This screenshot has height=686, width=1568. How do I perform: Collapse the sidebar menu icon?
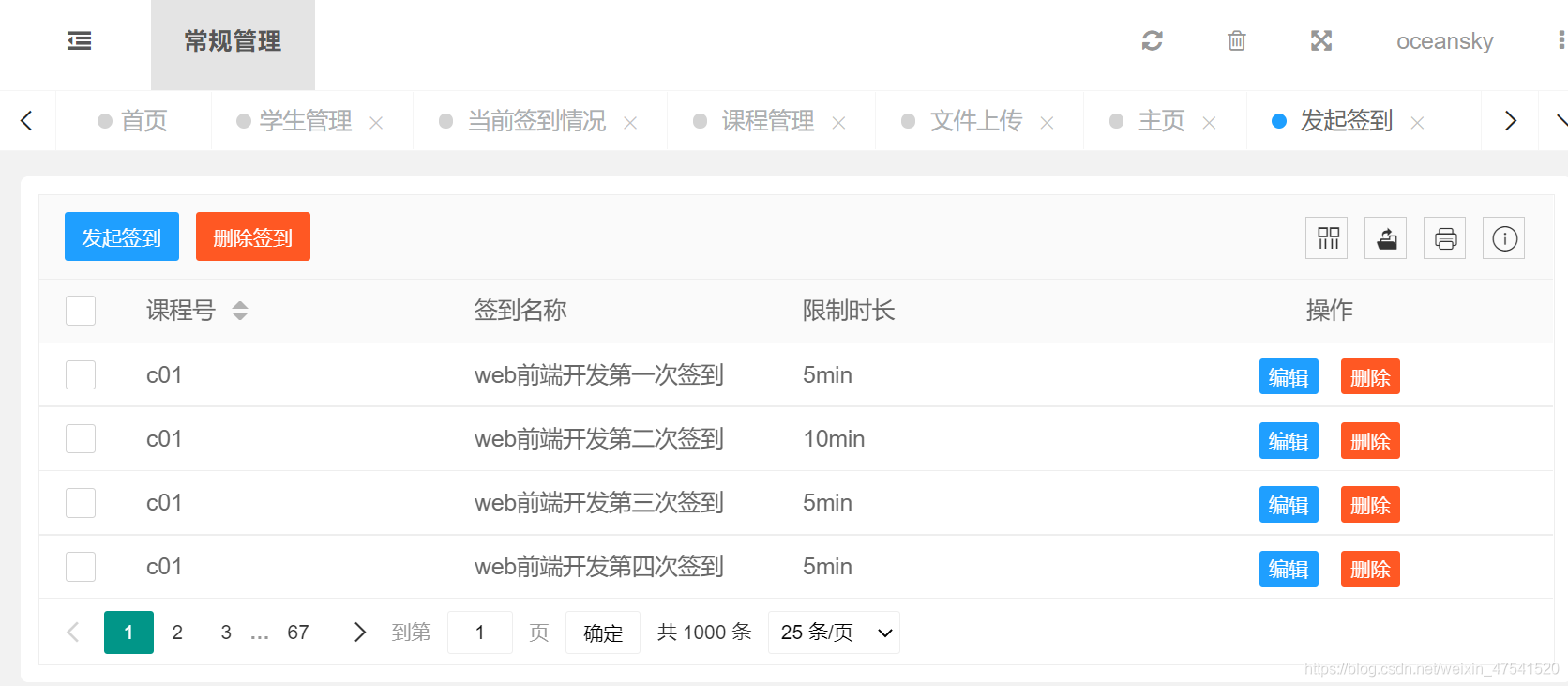[80, 40]
